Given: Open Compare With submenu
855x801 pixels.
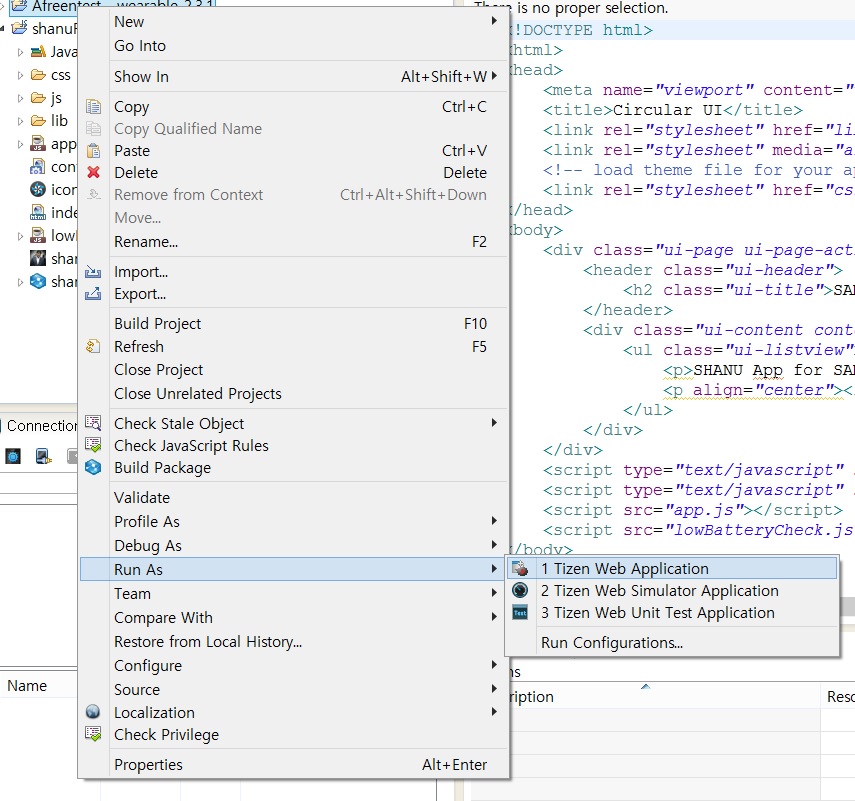Looking at the screenshot, I should click(x=294, y=617).
